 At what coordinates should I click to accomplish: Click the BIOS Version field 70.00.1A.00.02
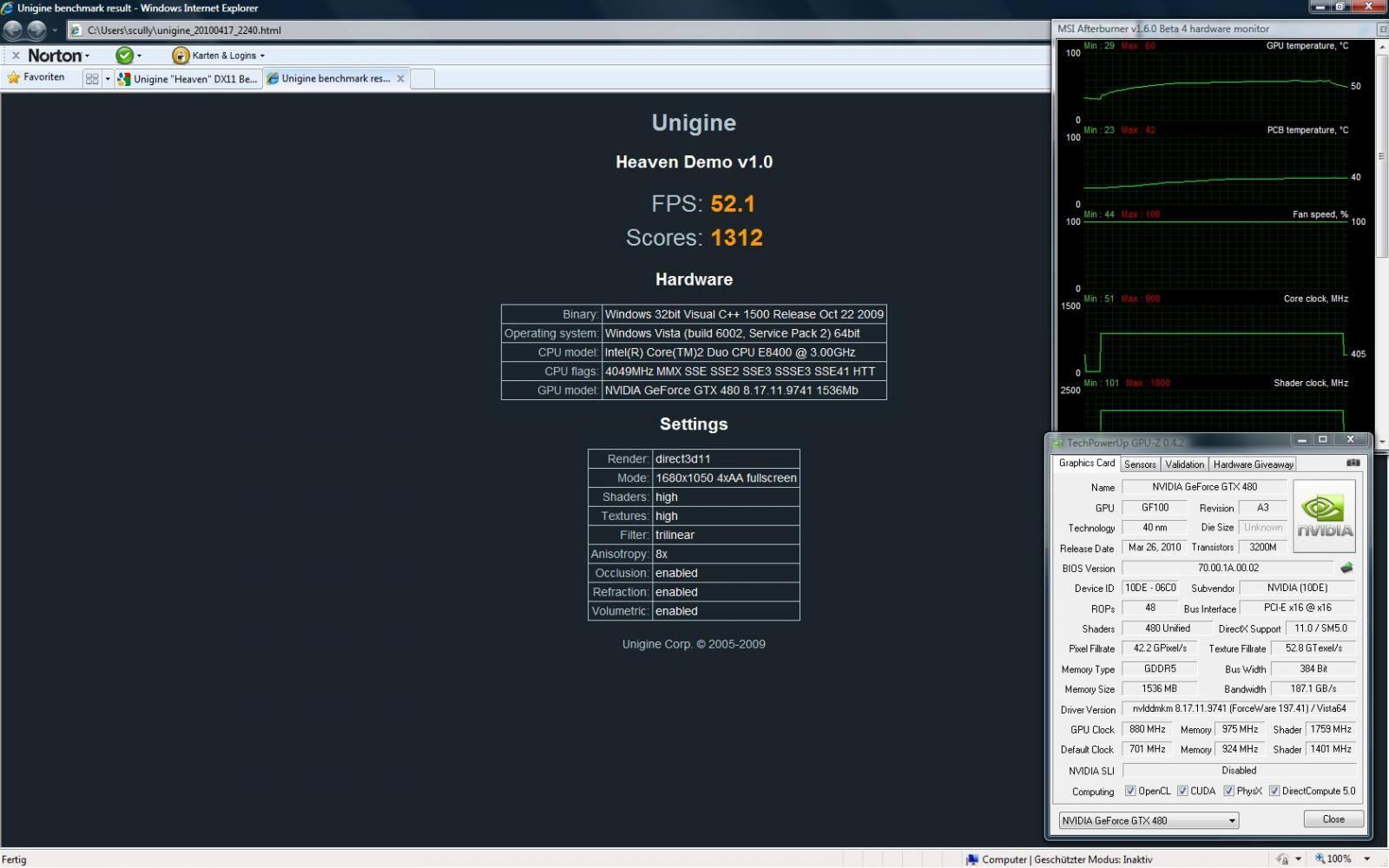(1228, 568)
